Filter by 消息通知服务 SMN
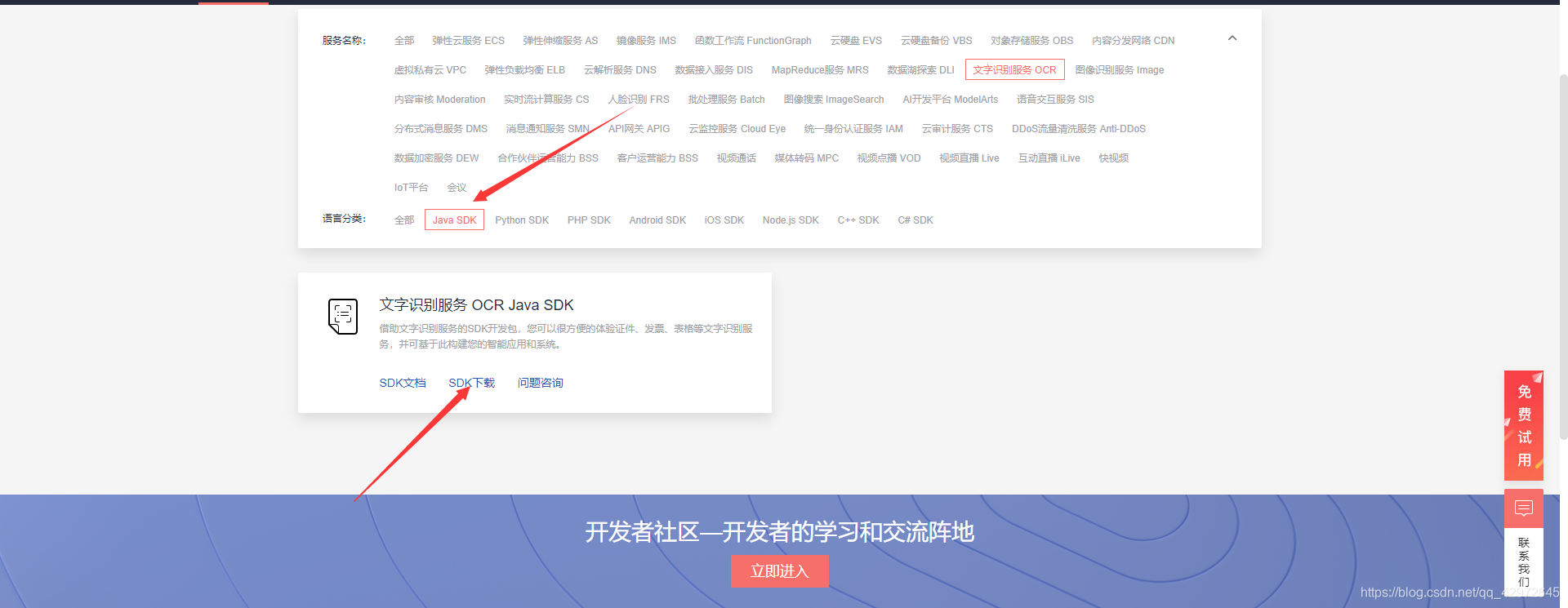Screen dimensions: 1568x608 [x=547, y=129]
